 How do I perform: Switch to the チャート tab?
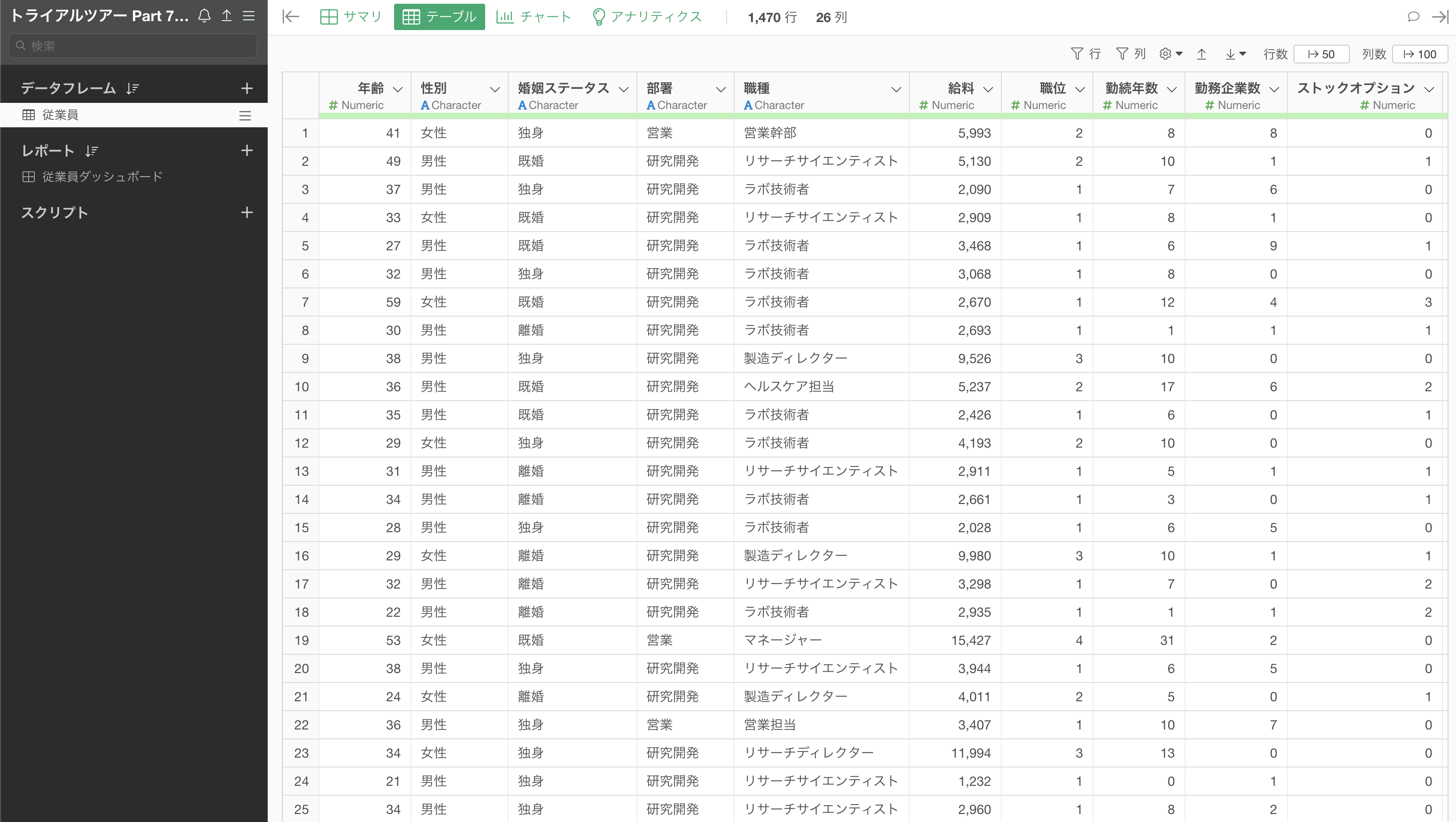534,17
